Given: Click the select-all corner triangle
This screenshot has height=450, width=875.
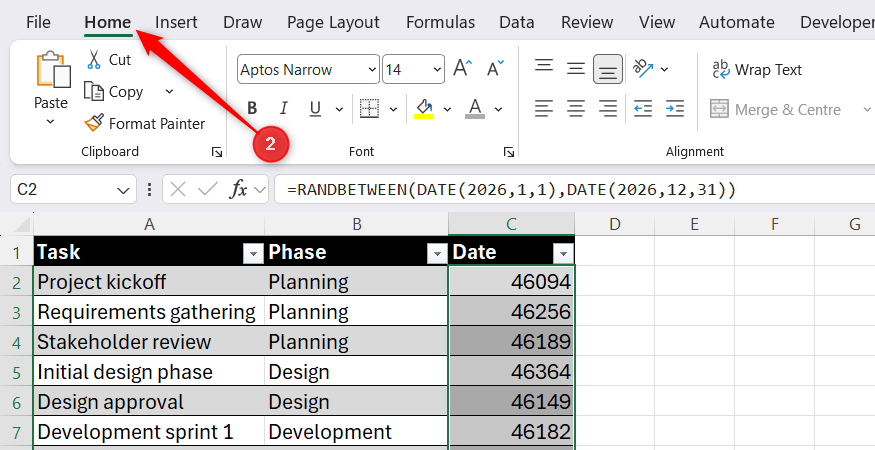Looking at the screenshot, I should 22,224.
